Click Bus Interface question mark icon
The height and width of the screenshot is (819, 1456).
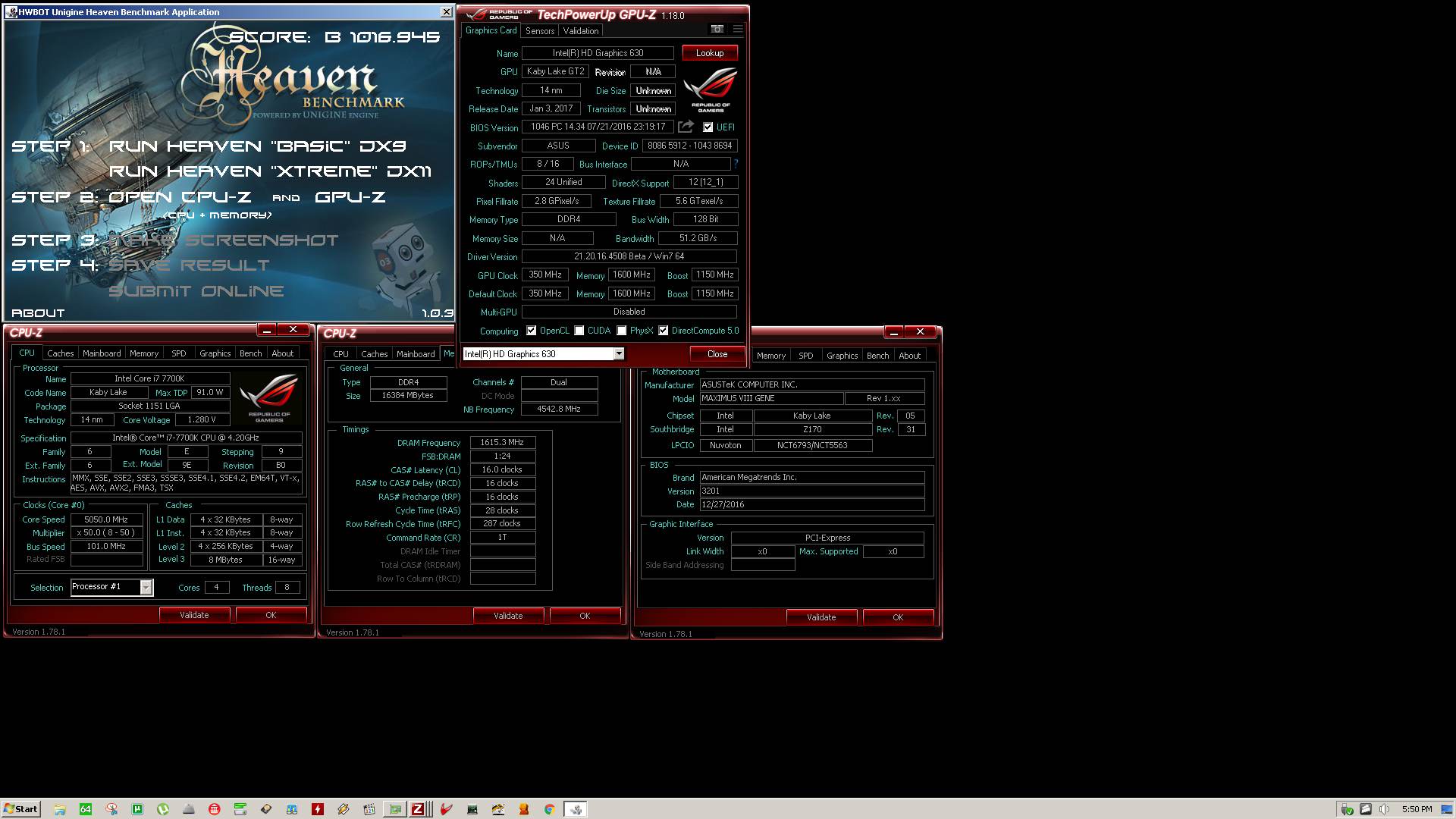[x=736, y=164]
